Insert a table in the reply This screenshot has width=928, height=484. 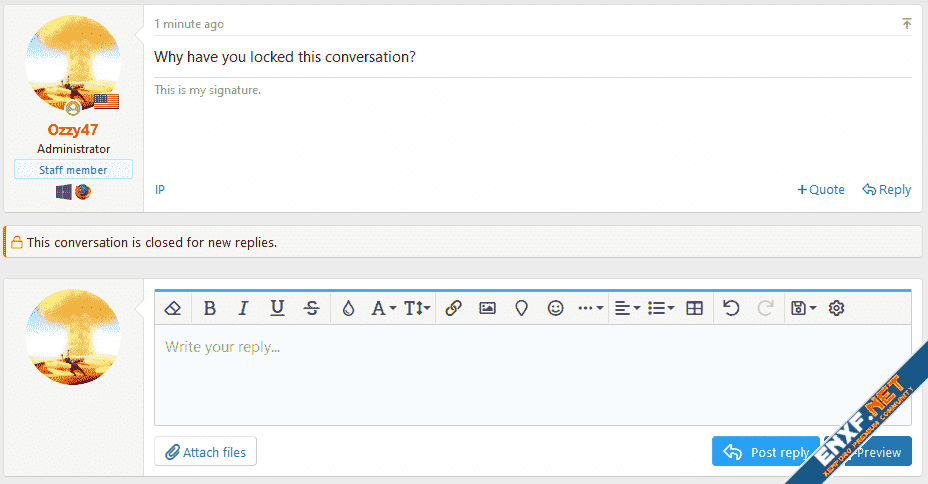click(695, 308)
